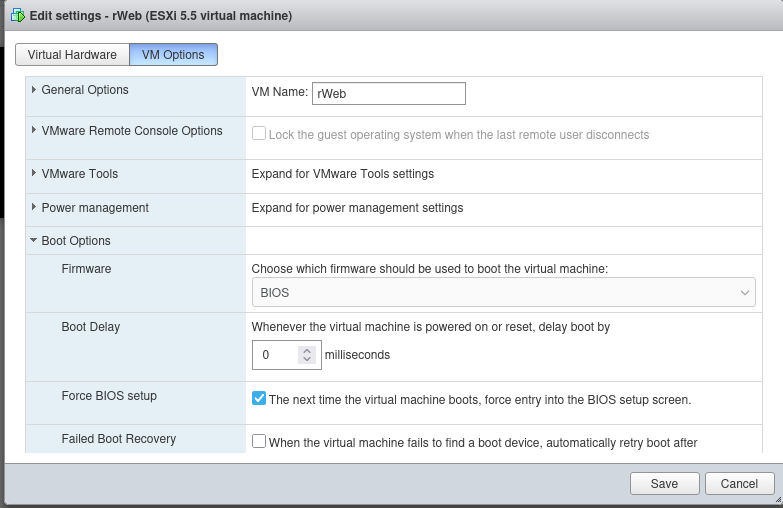Uncheck the Force BIOS setup checkbox
783x508 pixels.
[x=259, y=398]
